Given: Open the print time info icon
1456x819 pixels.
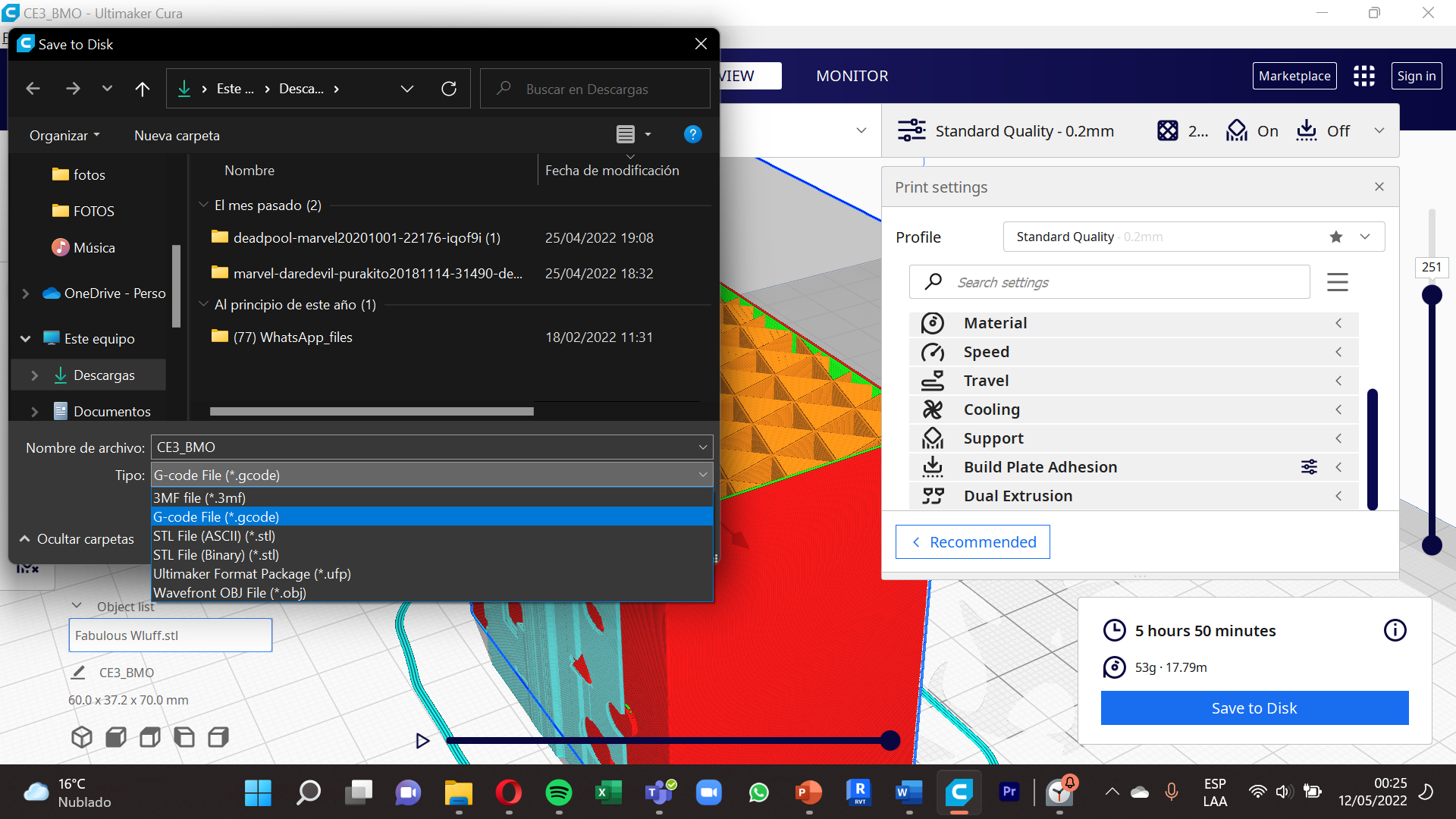Looking at the screenshot, I should click(1395, 630).
